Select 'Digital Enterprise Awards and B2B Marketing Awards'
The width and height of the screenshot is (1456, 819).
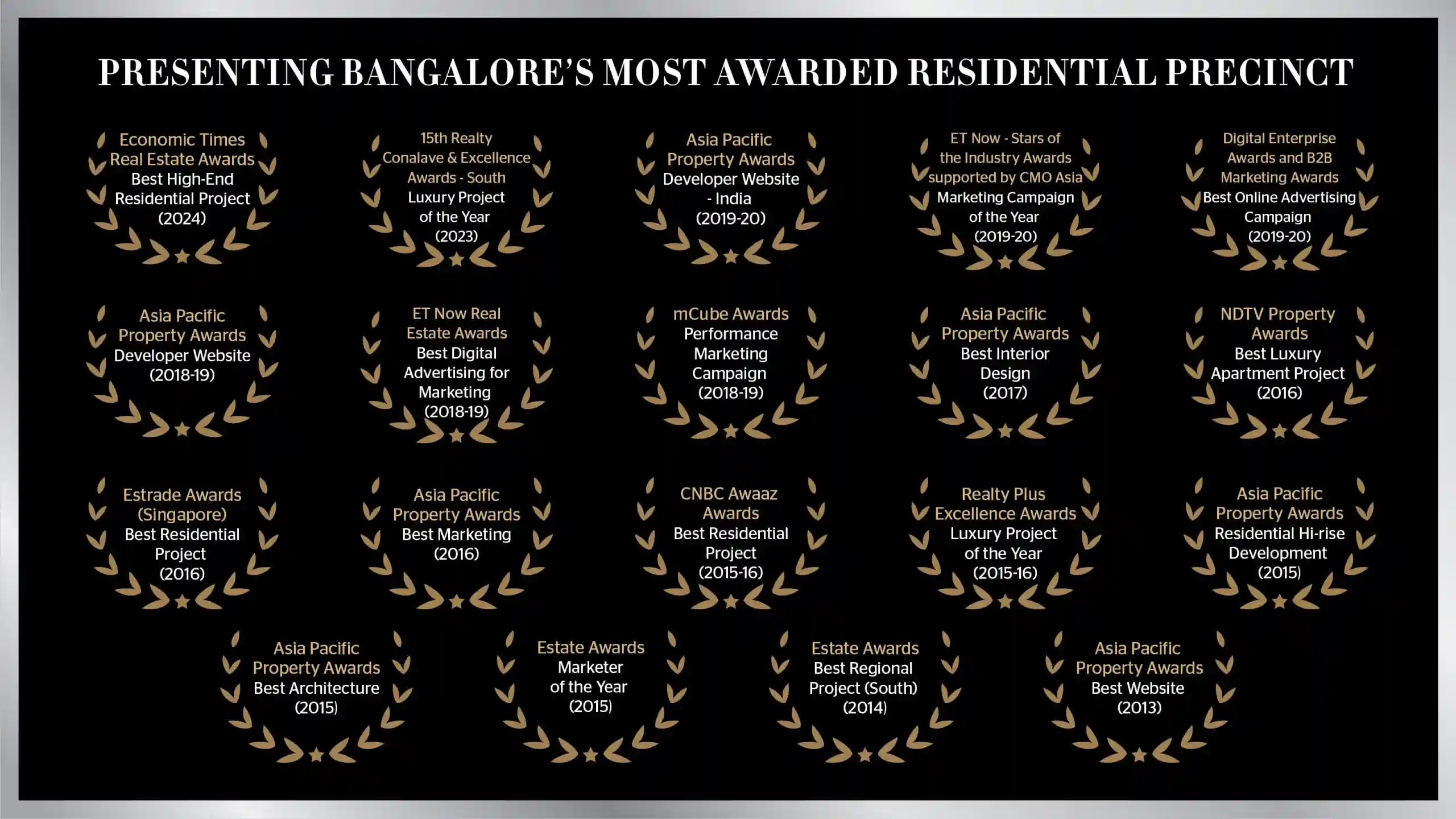tap(1279, 158)
